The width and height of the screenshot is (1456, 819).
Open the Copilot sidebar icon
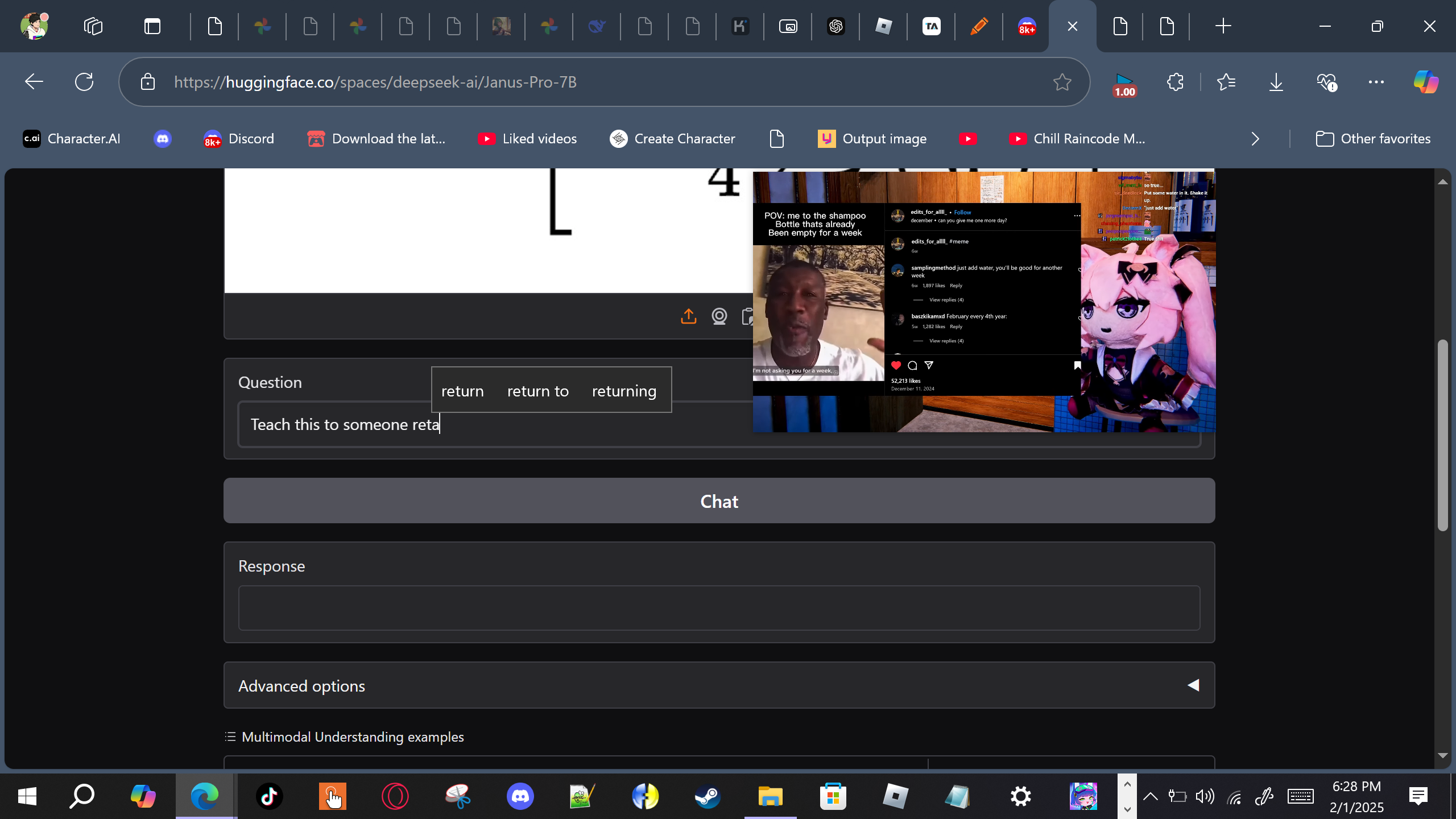[1425, 82]
